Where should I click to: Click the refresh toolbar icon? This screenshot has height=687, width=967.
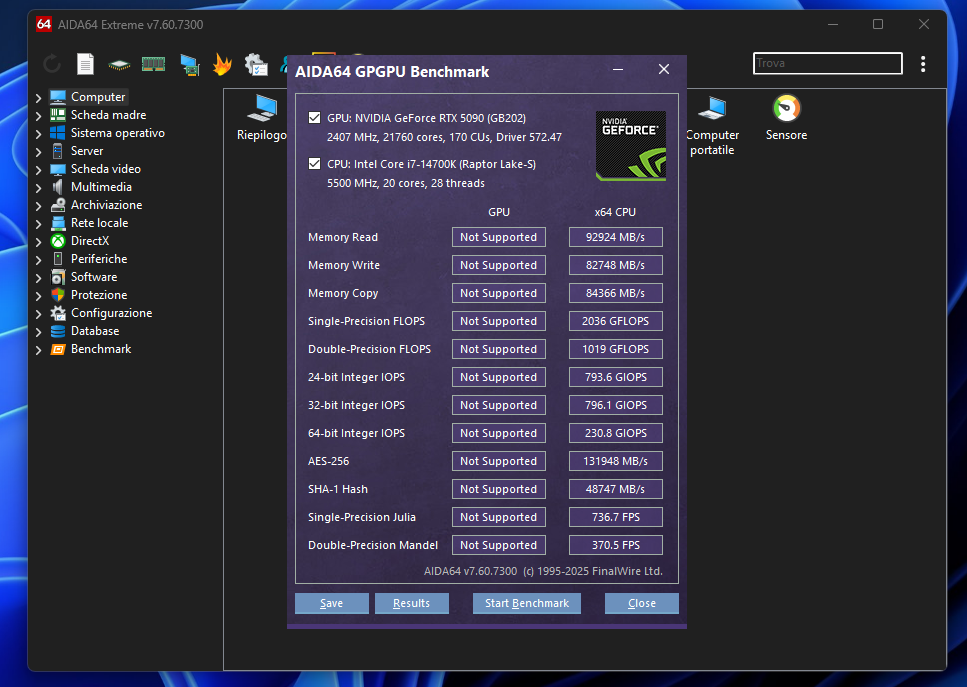pyautogui.click(x=52, y=64)
